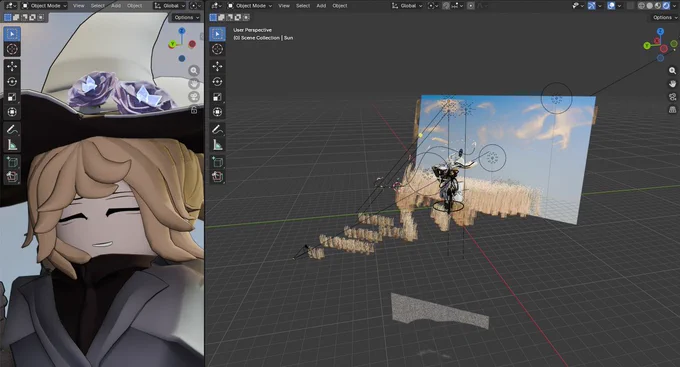Switch perspective/orthographic in right viewport
Screen dimensions: 680x367
pyautogui.click(x=672, y=110)
